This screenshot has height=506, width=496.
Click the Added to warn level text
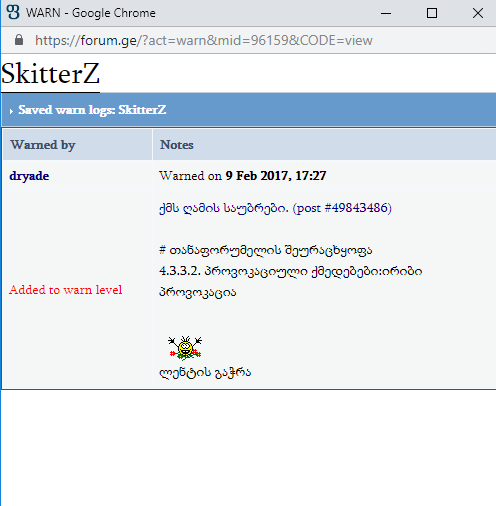click(66, 290)
